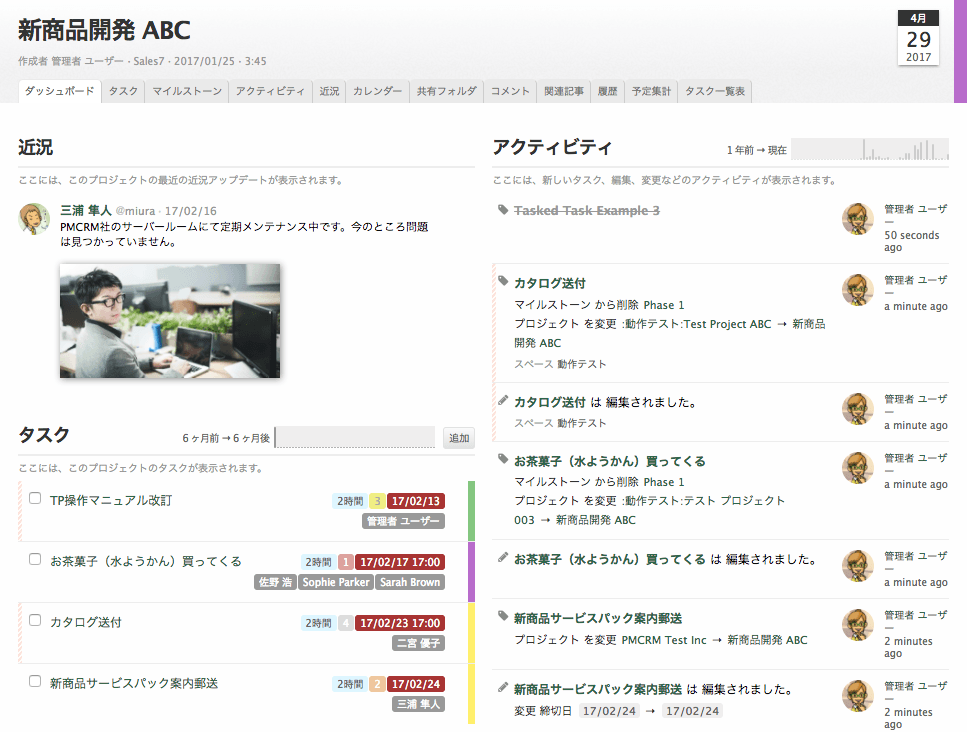Click the 佐野 浩 assignee tag
Image resolution: width=967 pixels, height=732 pixels.
[275, 582]
